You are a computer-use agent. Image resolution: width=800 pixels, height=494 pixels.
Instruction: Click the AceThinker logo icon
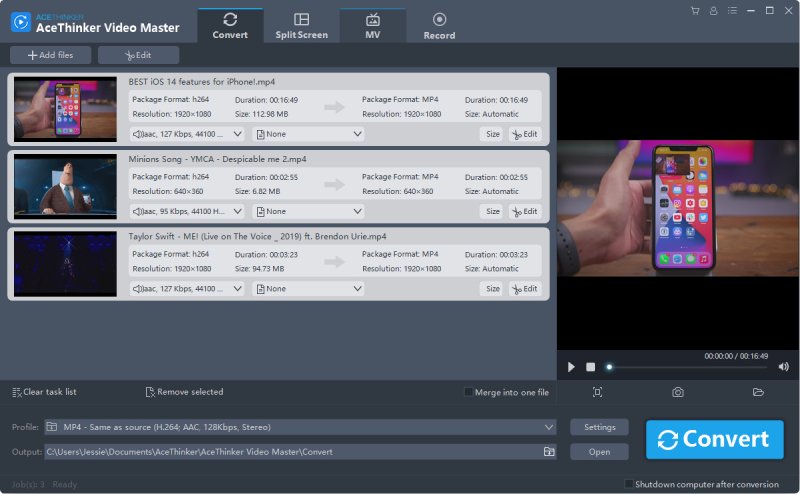(x=21, y=22)
